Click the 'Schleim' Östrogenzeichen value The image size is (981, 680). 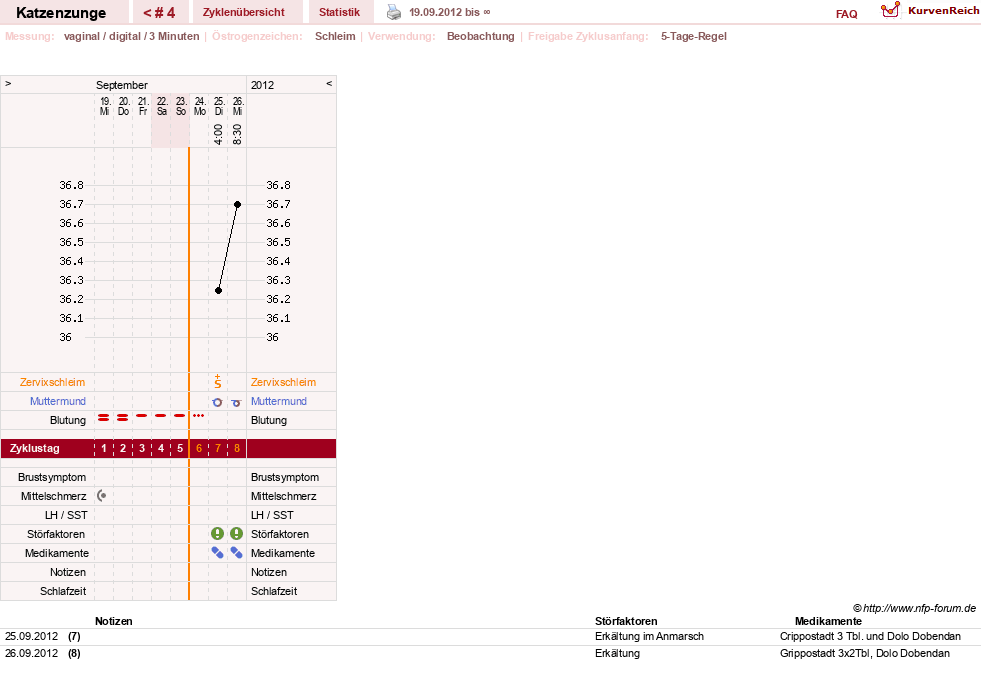(335, 36)
